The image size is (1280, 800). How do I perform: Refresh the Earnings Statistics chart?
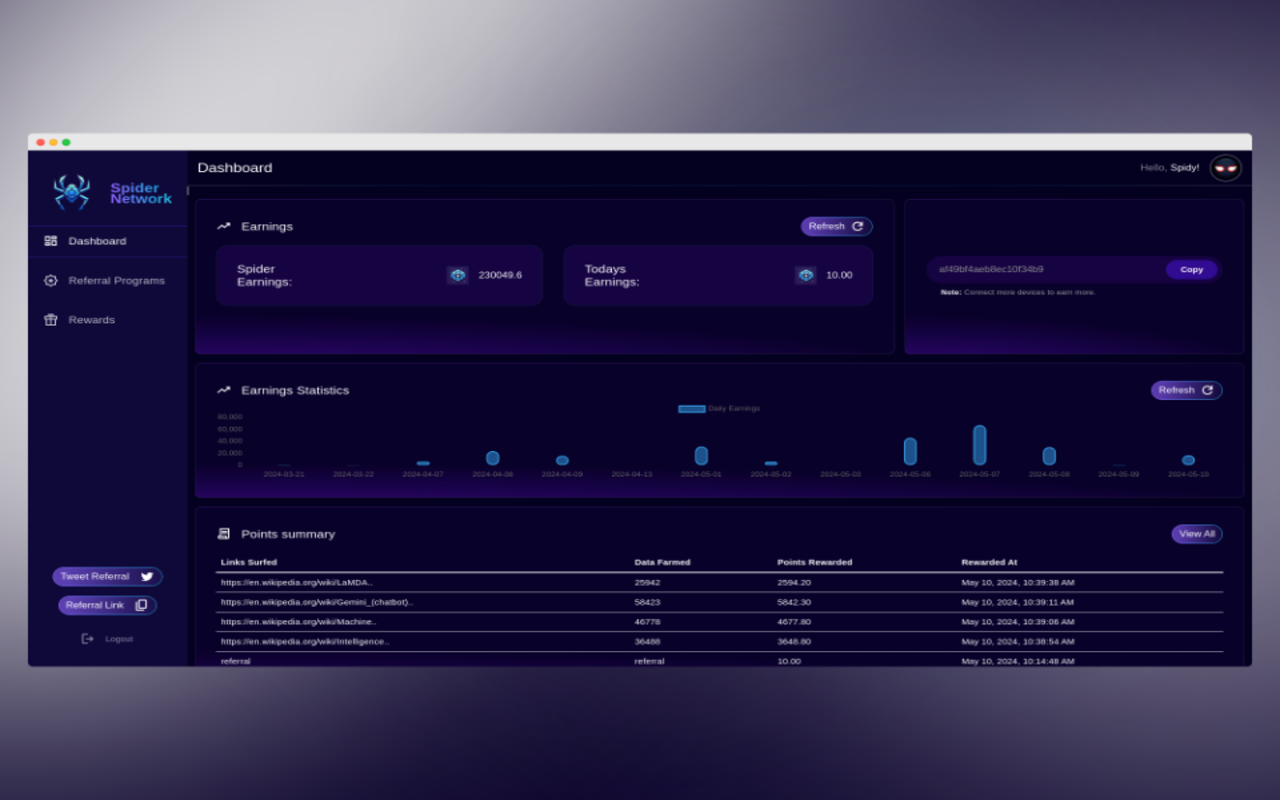(1186, 390)
